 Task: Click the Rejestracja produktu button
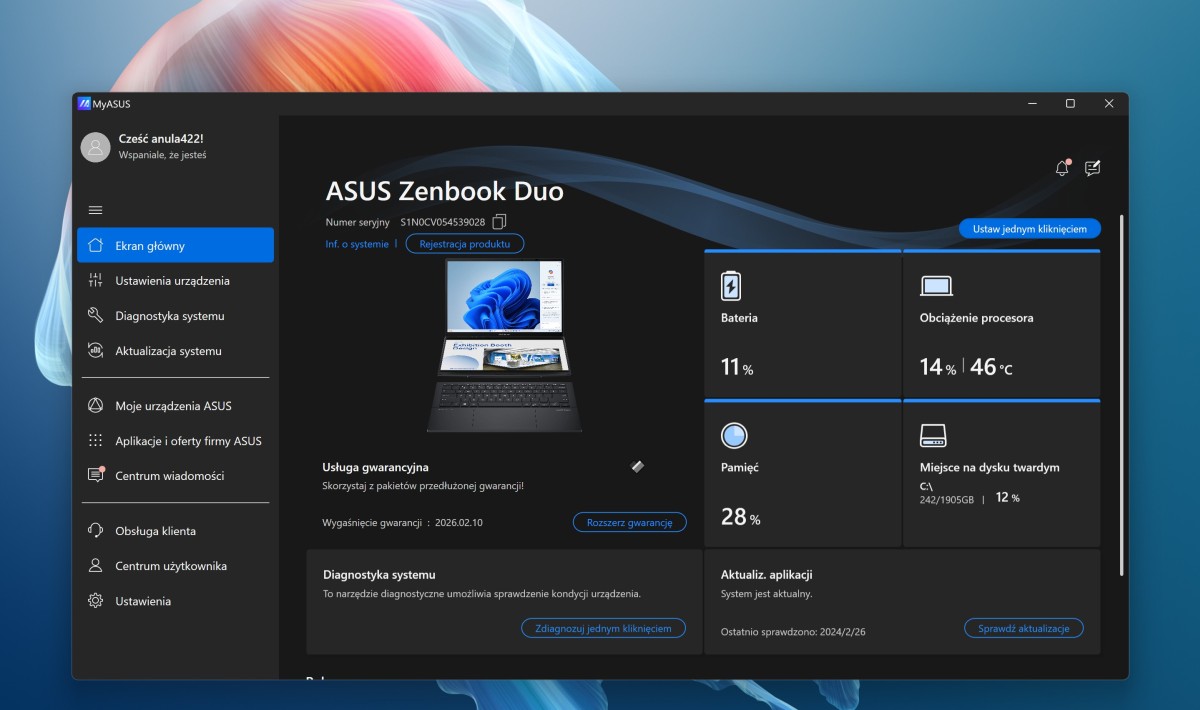point(465,244)
